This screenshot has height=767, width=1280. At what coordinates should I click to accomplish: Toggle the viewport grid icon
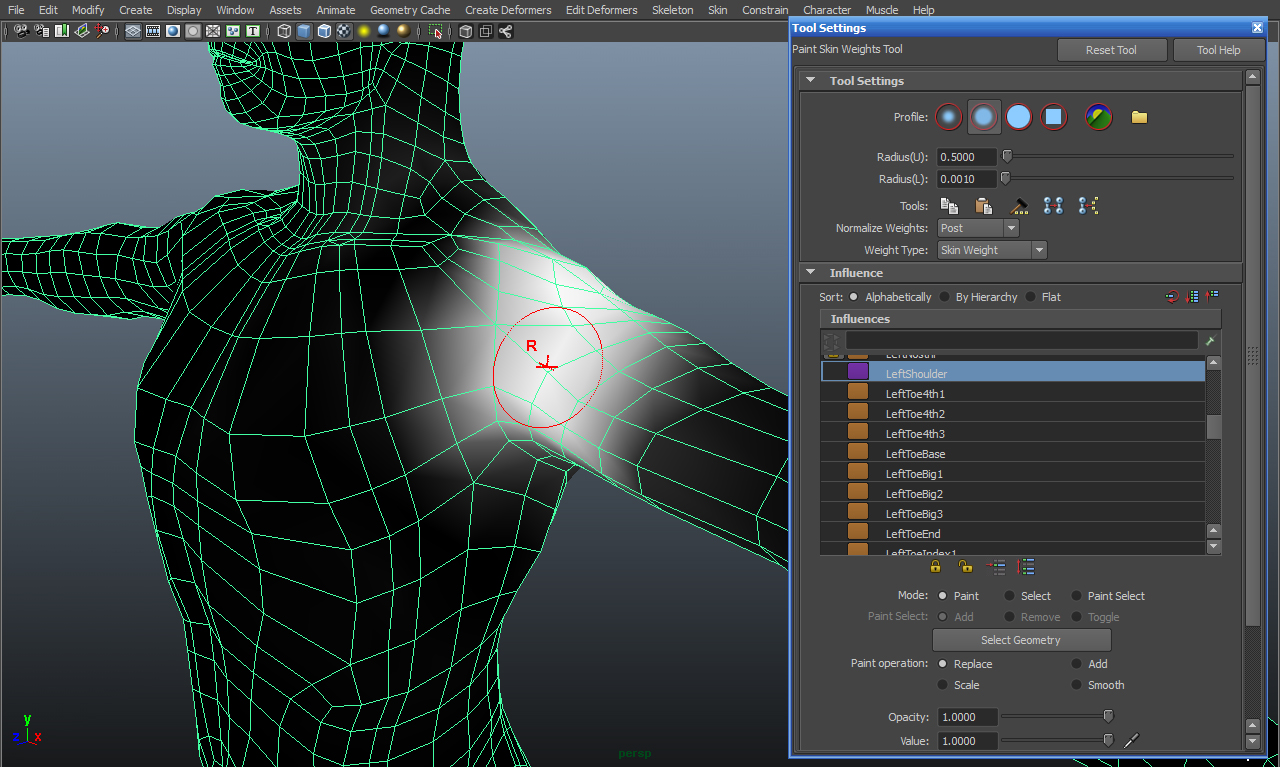pos(133,31)
